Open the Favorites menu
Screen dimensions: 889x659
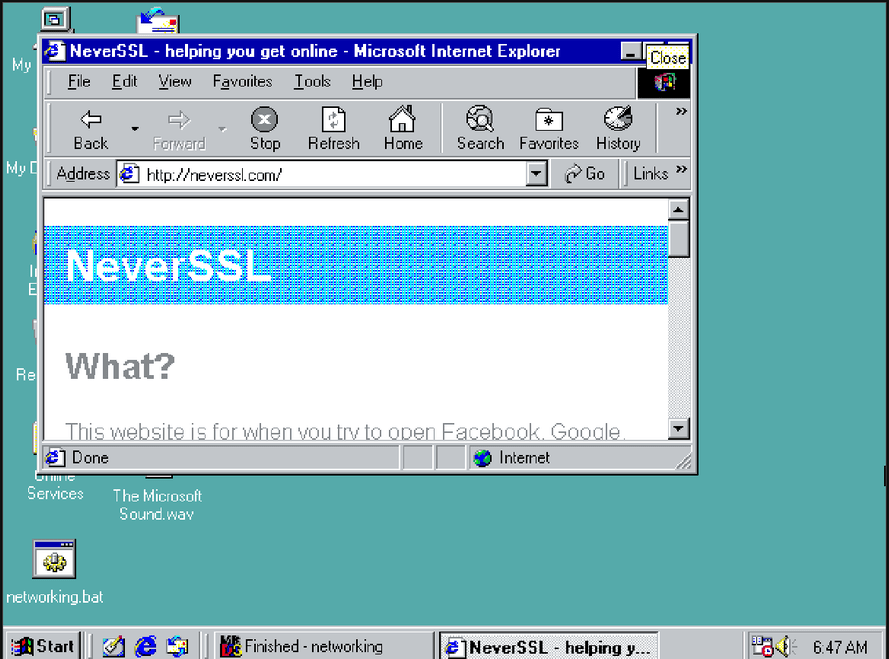(x=242, y=82)
